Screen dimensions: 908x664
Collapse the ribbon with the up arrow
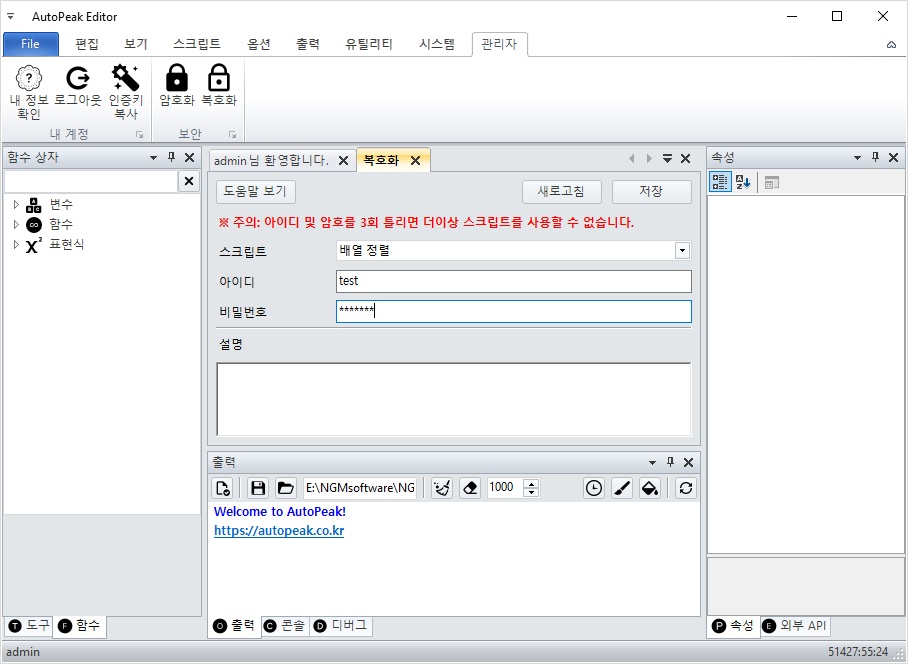(891, 45)
